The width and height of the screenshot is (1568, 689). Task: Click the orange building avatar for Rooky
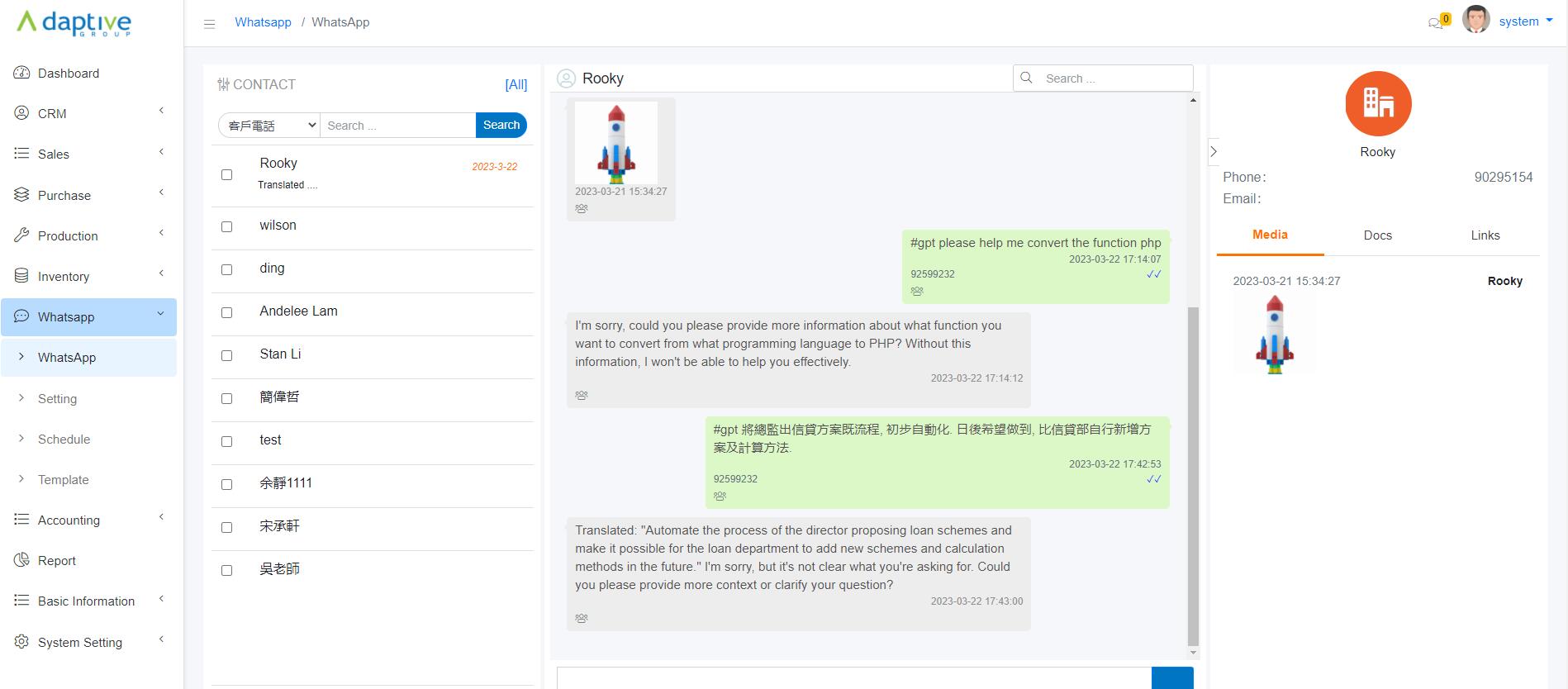coord(1377,104)
